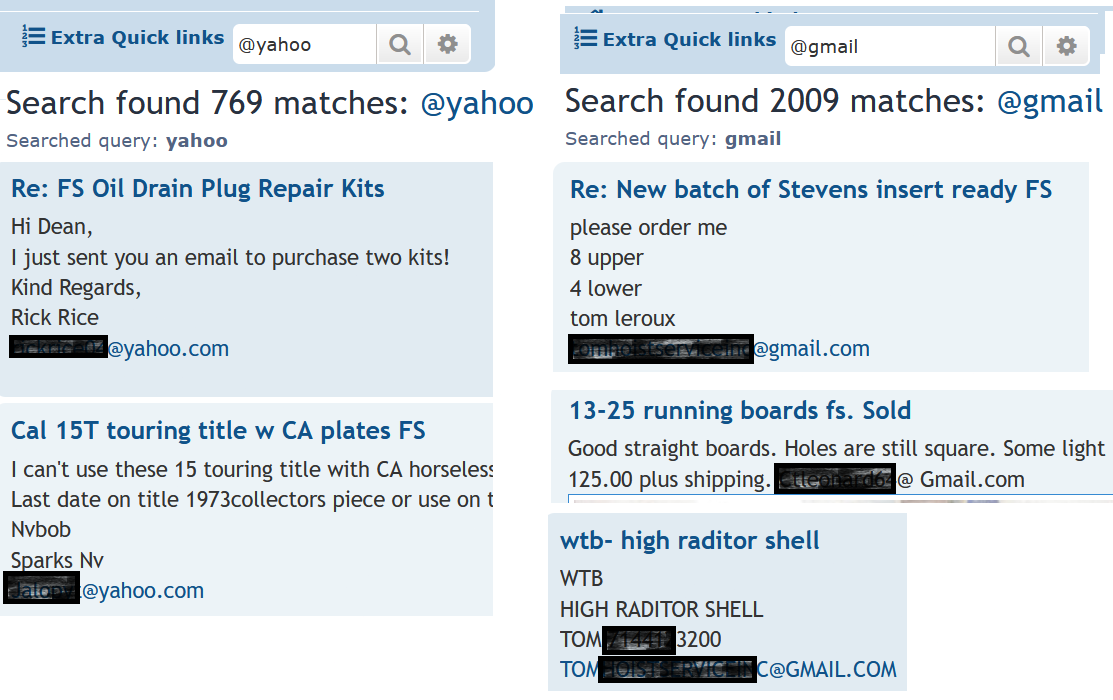Open the "Cal 15T touring title w CA plates FS" topic
1113x700 pixels.
point(218,431)
